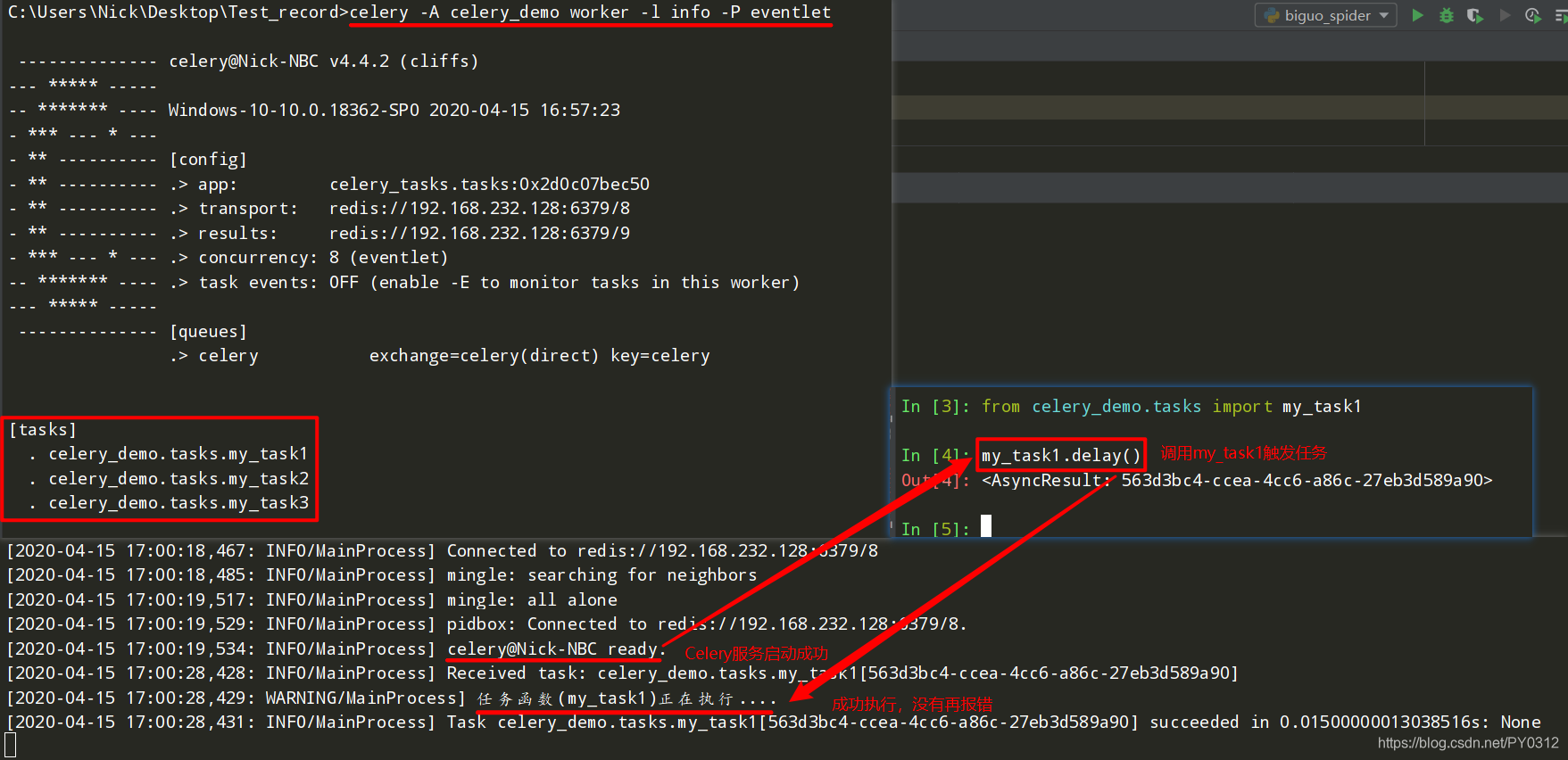The width and height of the screenshot is (1568, 760).
Task: Click 'from celery_demo.tasks import my_task1' line
Action: pos(1172,407)
